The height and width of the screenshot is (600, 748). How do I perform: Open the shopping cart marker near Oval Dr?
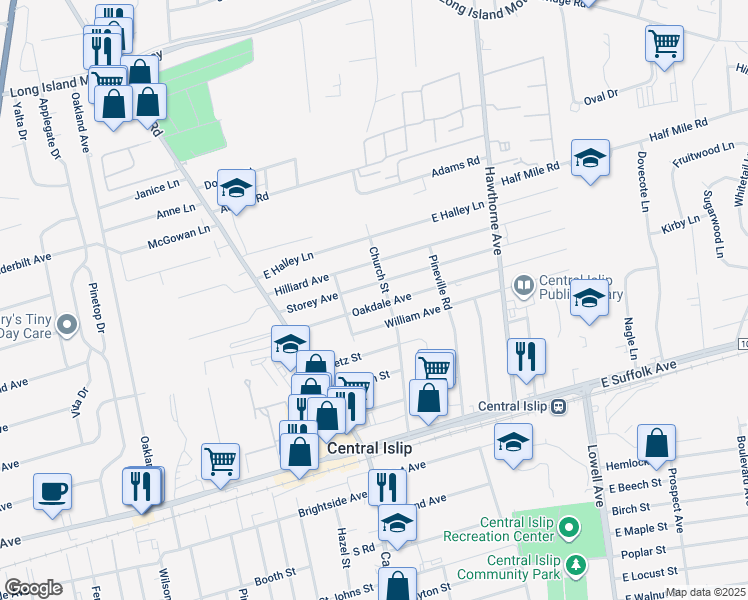coord(664,46)
